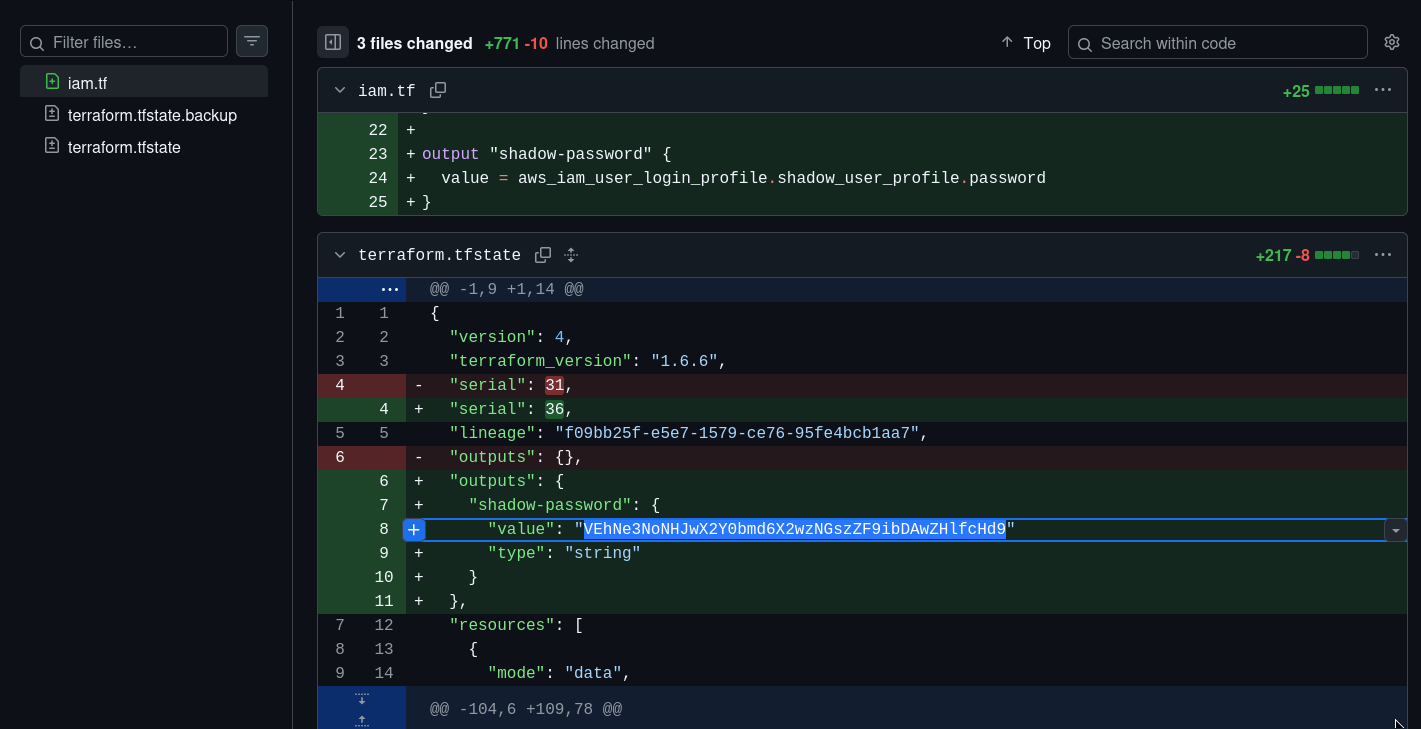Toggle the file tree sidebar panel icon
This screenshot has height=729, width=1421.
[x=333, y=42]
